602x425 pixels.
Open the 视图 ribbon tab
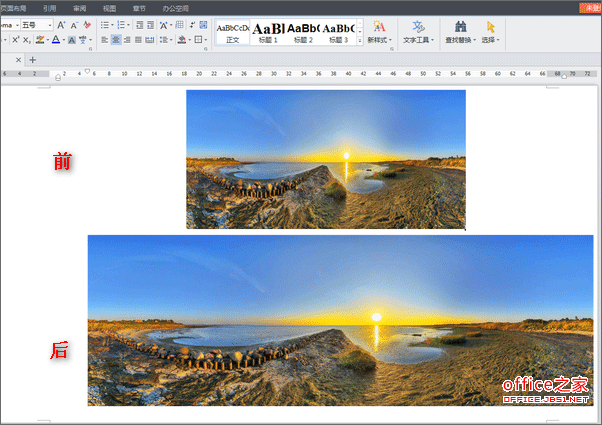(109, 8)
